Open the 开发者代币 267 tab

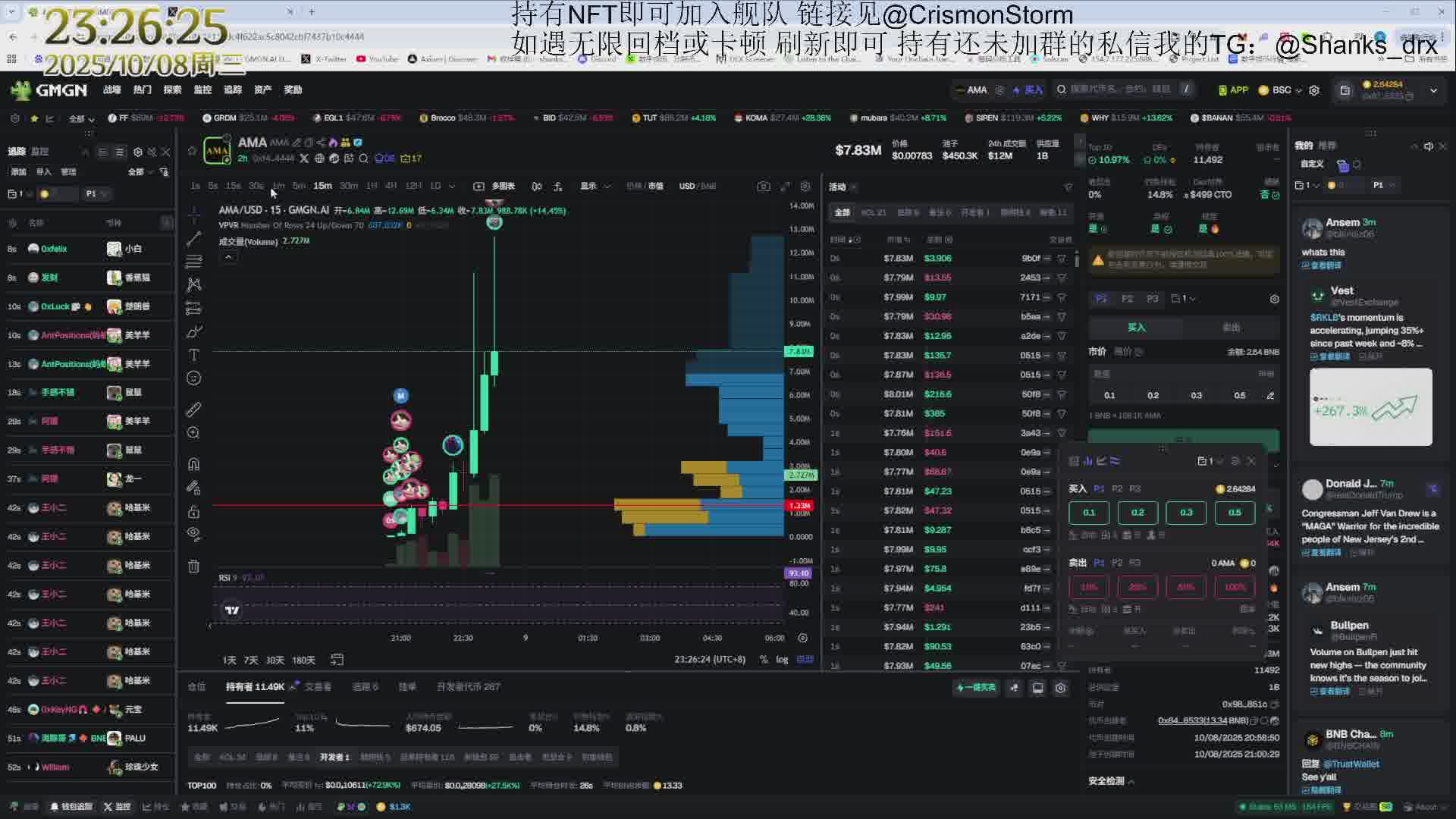click(x=468, y=687)
